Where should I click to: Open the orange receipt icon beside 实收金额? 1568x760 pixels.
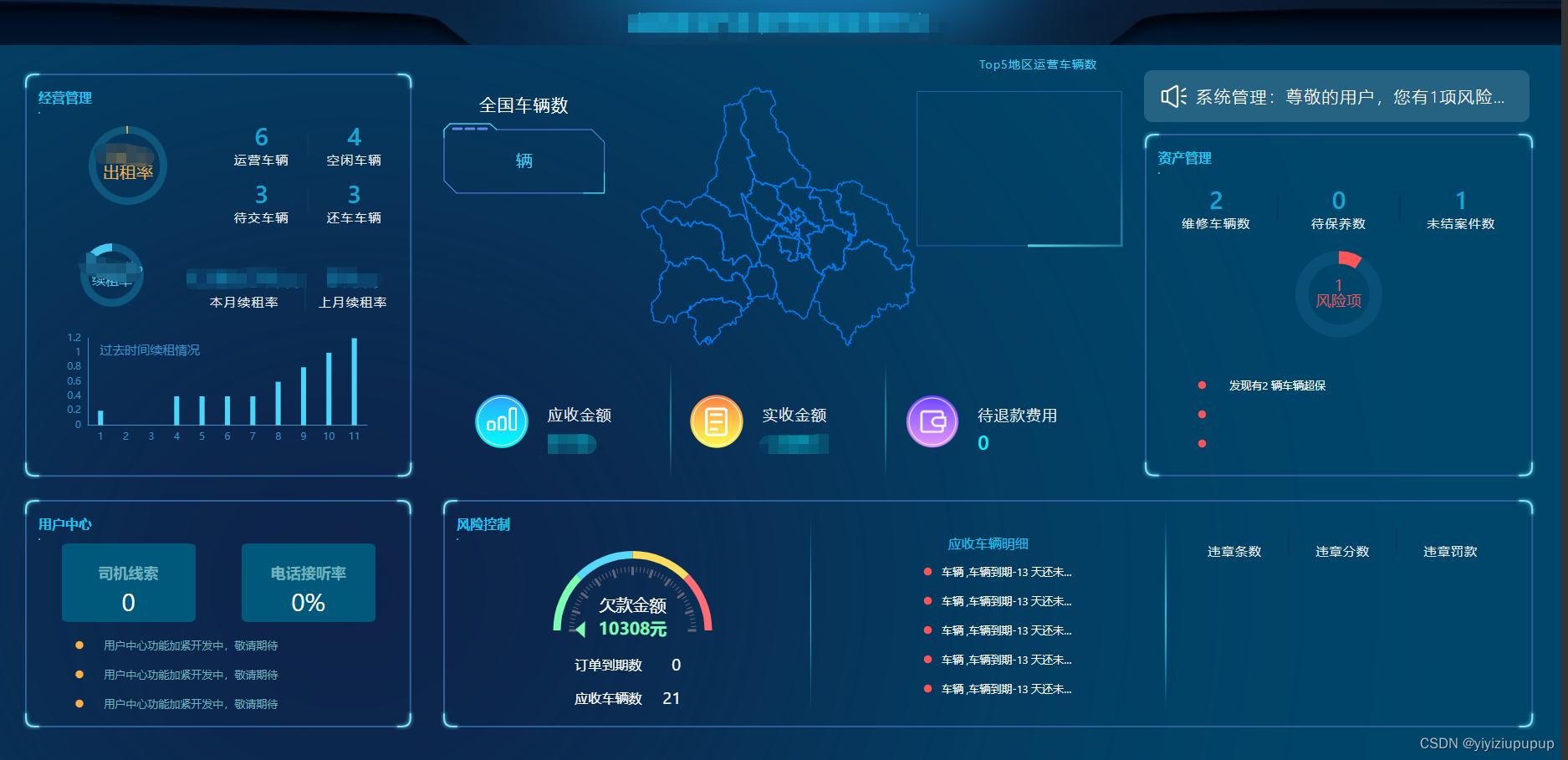click(x=716, y=421)
